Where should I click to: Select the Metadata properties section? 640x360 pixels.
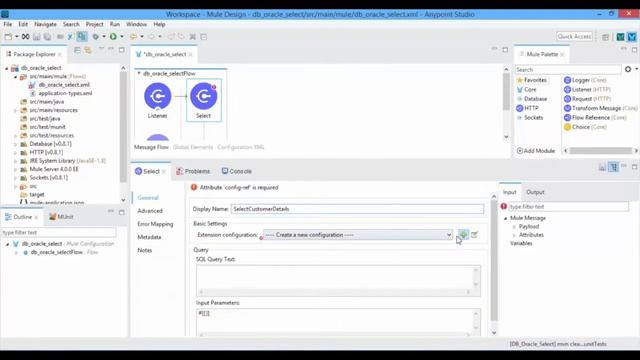pyautogui.click(x=149, y=237)
